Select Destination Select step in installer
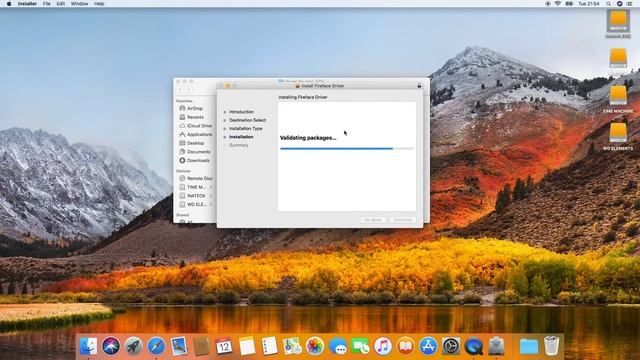640x360 pixels. 247,120
